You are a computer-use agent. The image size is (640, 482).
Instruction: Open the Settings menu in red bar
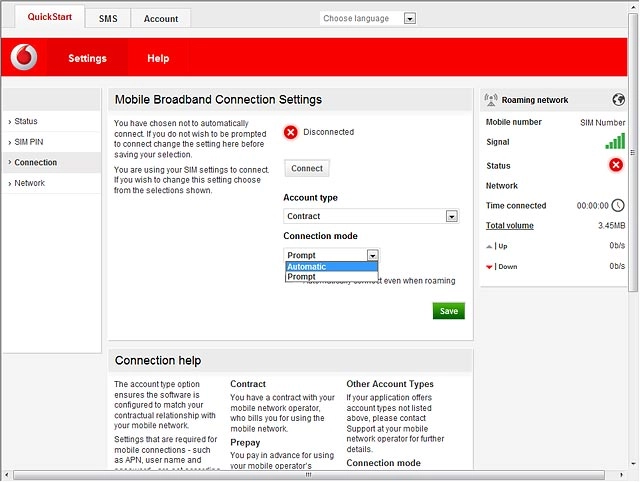[87, 58]
